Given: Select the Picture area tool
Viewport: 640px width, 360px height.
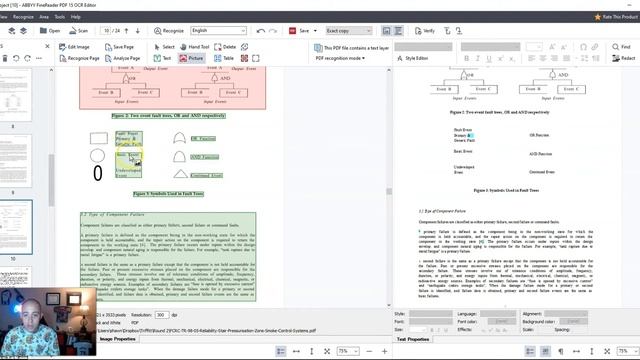Looking at the screenshot, I should pyautogui.click(x=191, y=58).
